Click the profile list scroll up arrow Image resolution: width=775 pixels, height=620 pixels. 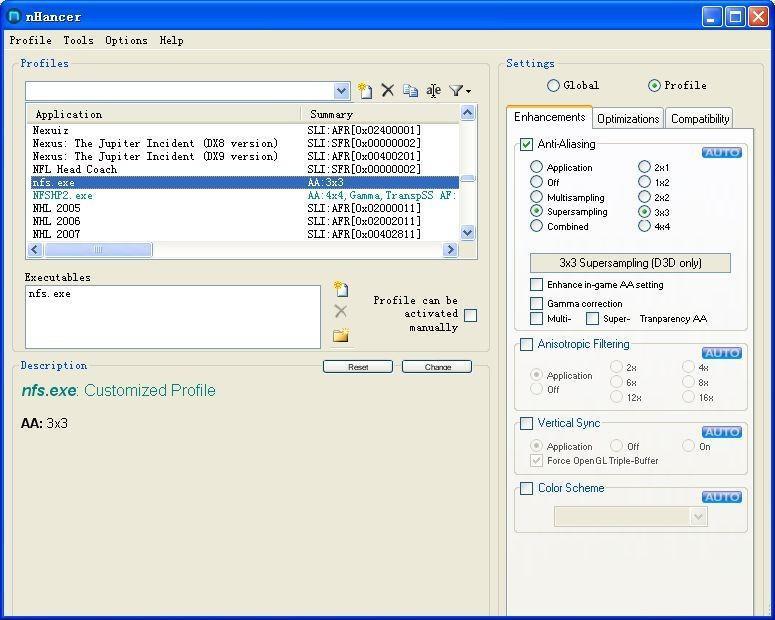pyautogui.click(x=468, y=113)
